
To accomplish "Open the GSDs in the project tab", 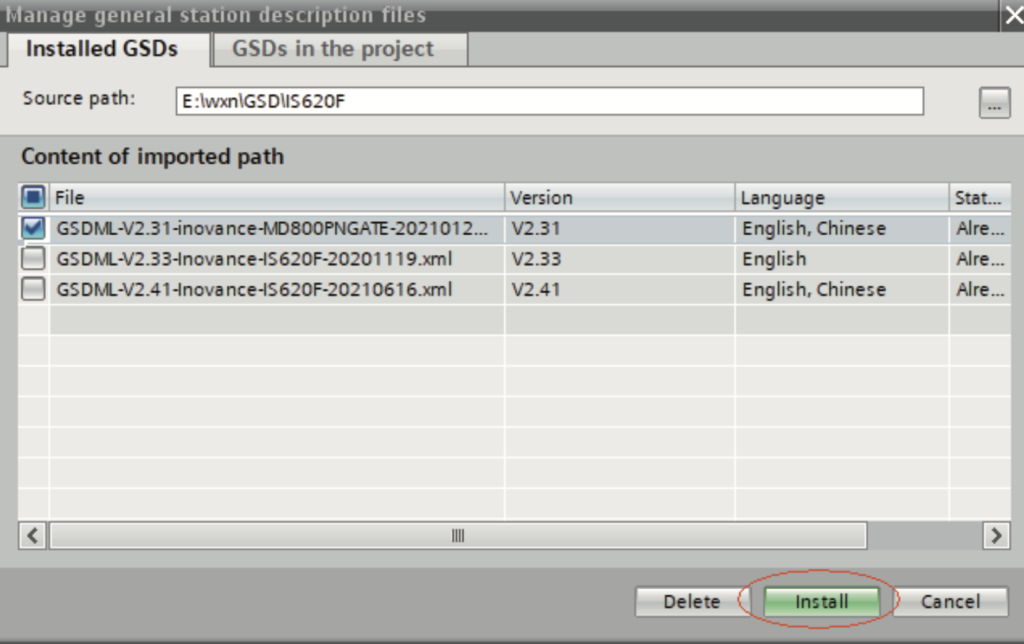I will 333,48.
